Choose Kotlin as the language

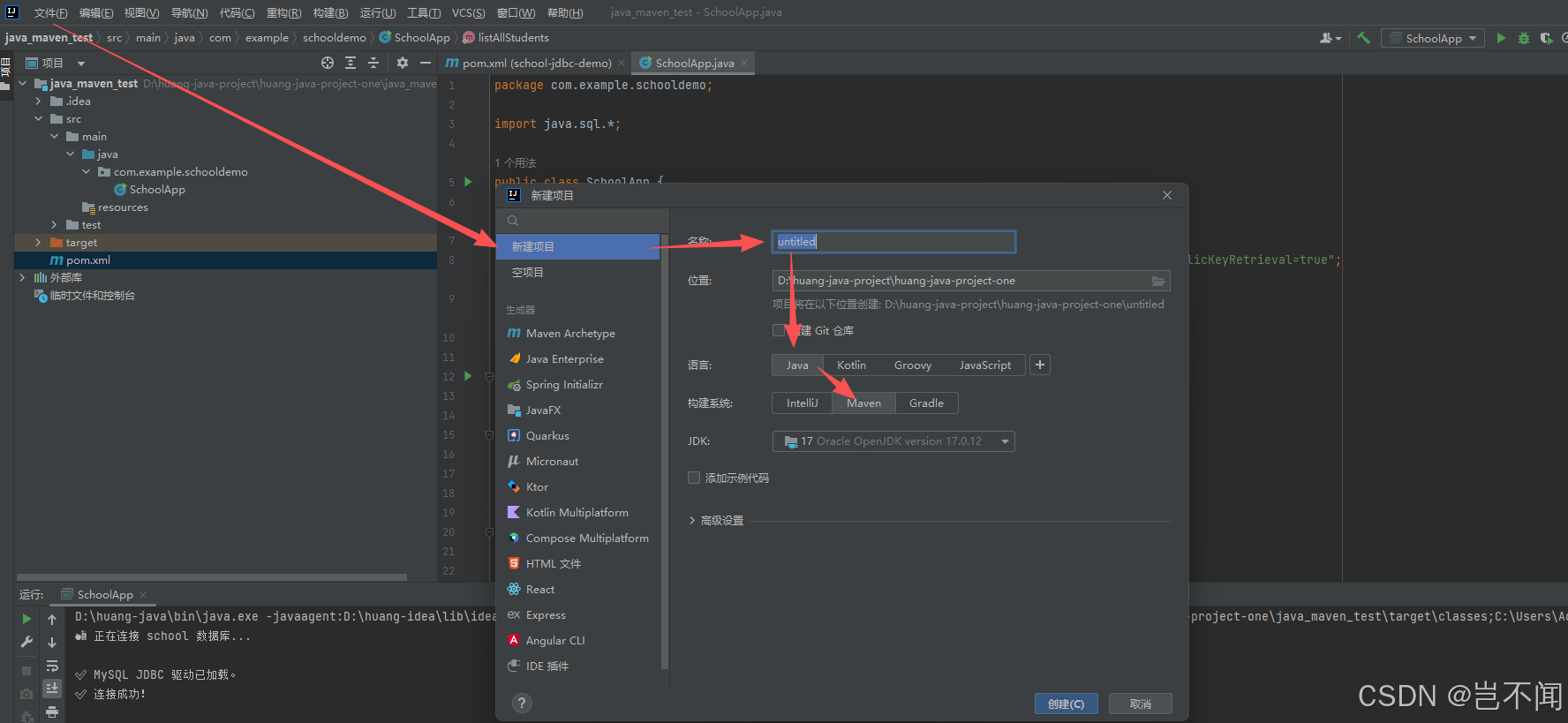pyautogui.click(x=851, y=365)
